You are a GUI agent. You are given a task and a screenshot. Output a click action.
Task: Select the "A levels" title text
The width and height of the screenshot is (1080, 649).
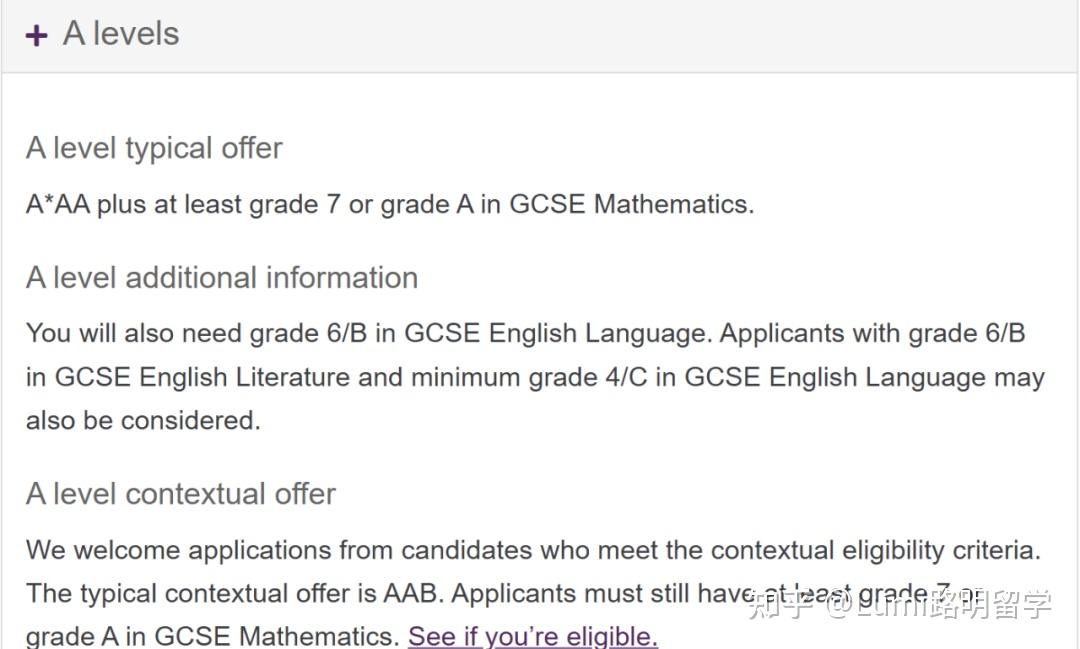click(x=121, y=33)
